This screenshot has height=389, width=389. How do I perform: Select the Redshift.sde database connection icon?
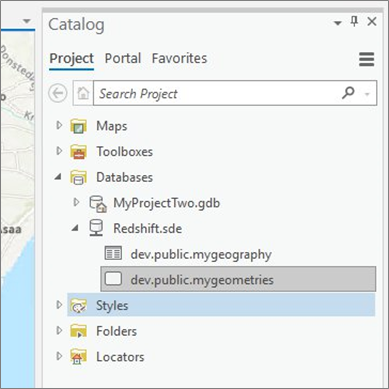[96, 228]
